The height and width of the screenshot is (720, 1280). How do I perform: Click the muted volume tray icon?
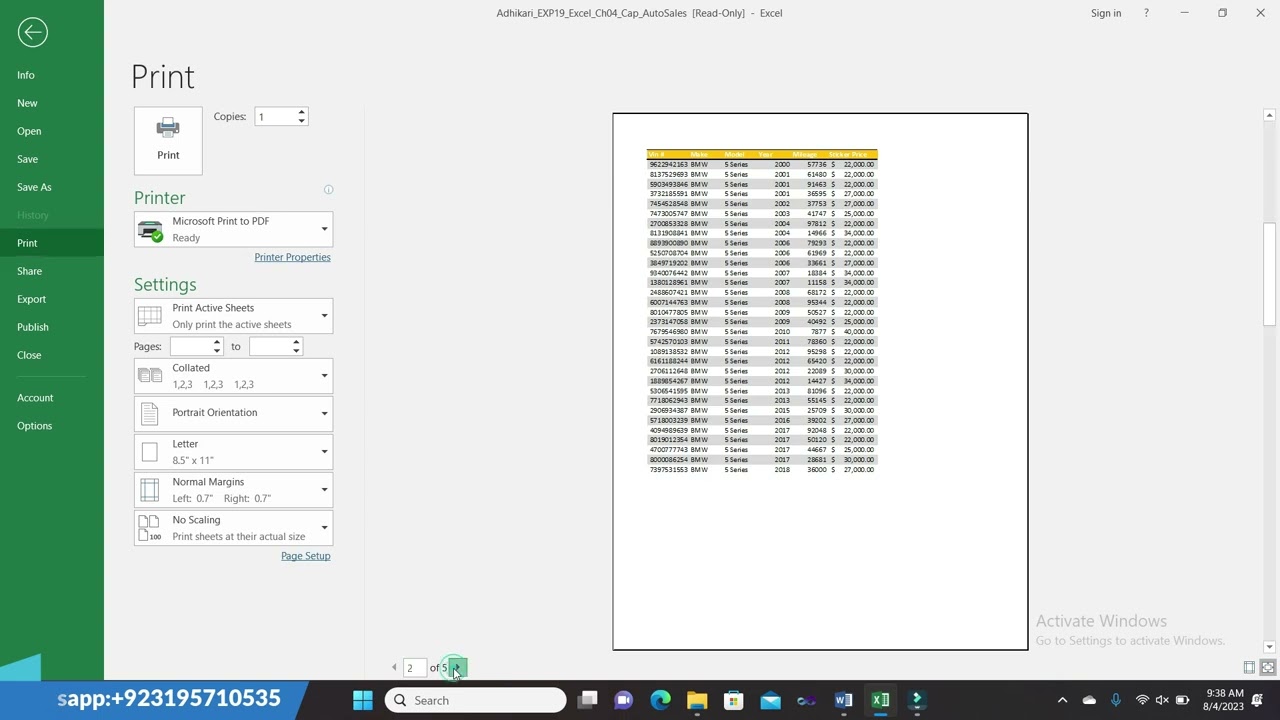coord(1162,700)
